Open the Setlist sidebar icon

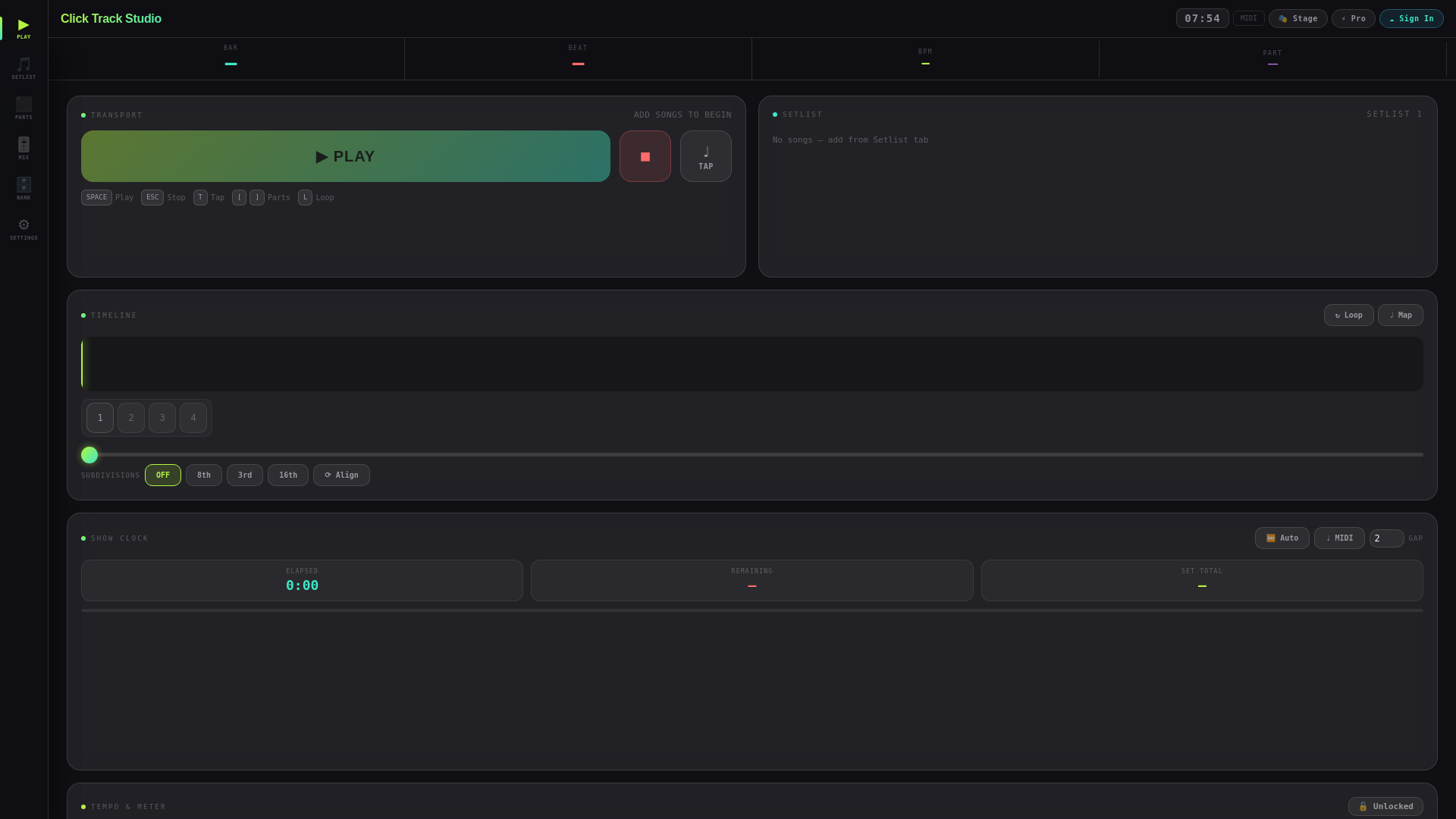coord(24,68)
